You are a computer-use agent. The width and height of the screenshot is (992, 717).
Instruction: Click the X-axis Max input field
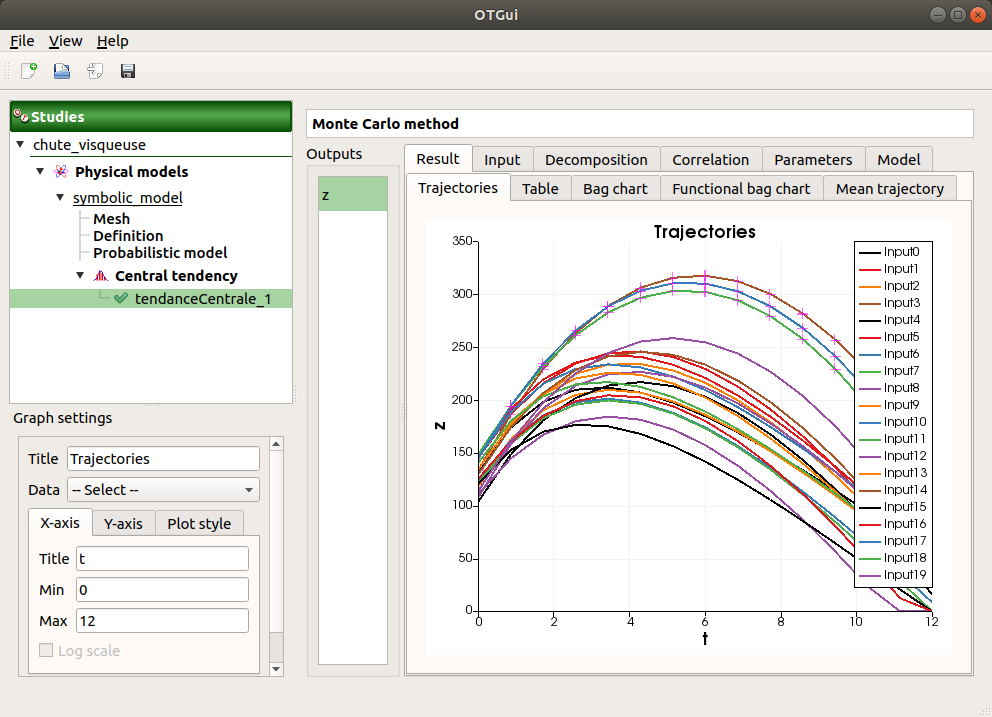coord(162,620)
